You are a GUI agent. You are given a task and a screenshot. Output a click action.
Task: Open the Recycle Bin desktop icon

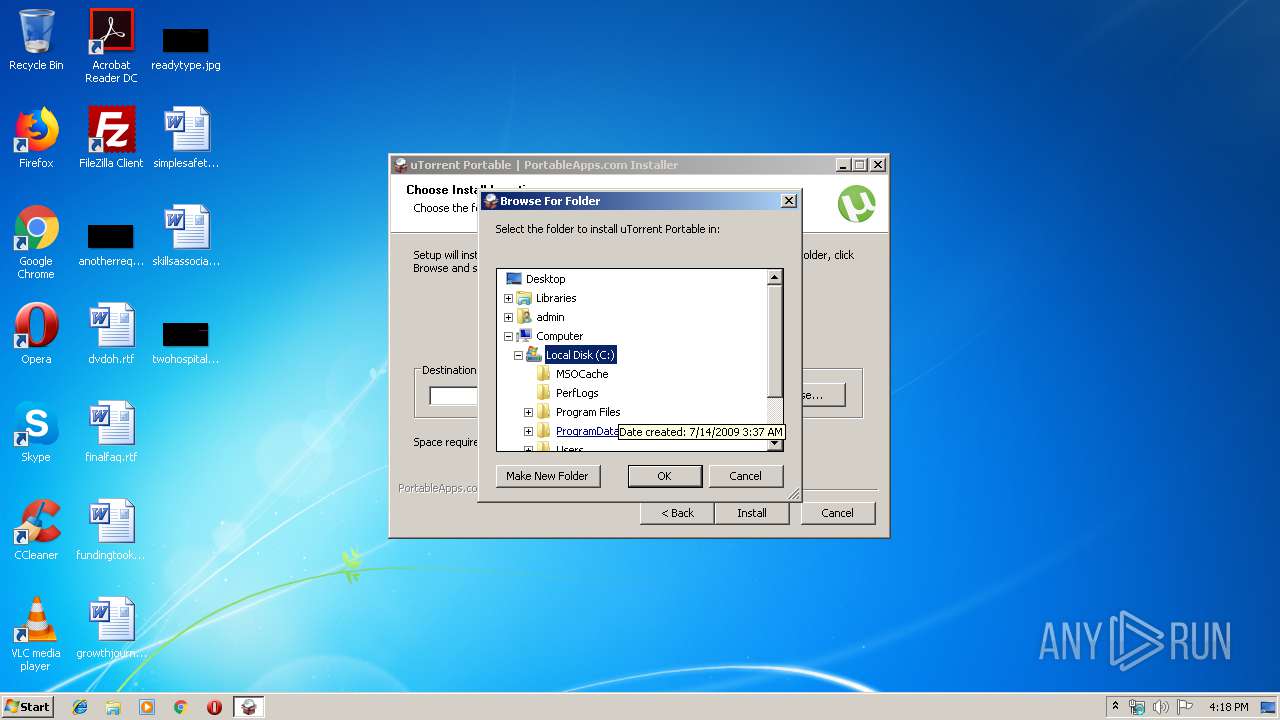[x=36, y=40]
